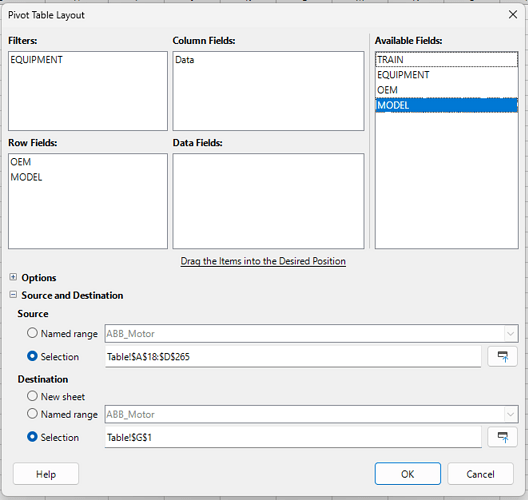Image resolution: width=528 pixels, height=500 pixels.
Task: Click the shrink icon beside Destination selection field
Action: click(x=502, y=437)
